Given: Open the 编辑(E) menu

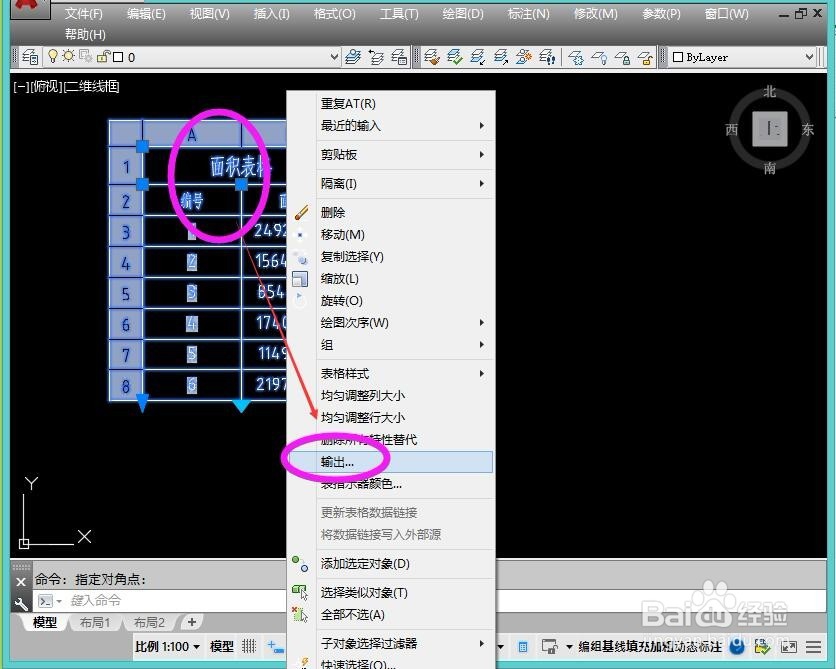Looking at the screenshot, I should click(146, 13).
